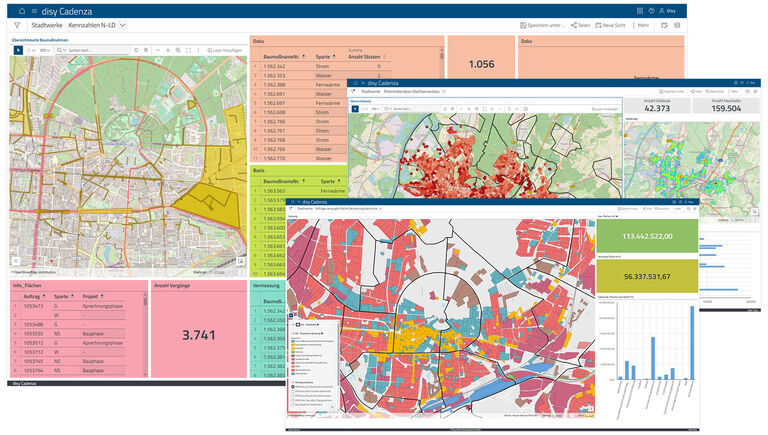768x435 pixels.
Task: Open the home icon in main Cadenza header
Action: [22, 11]
